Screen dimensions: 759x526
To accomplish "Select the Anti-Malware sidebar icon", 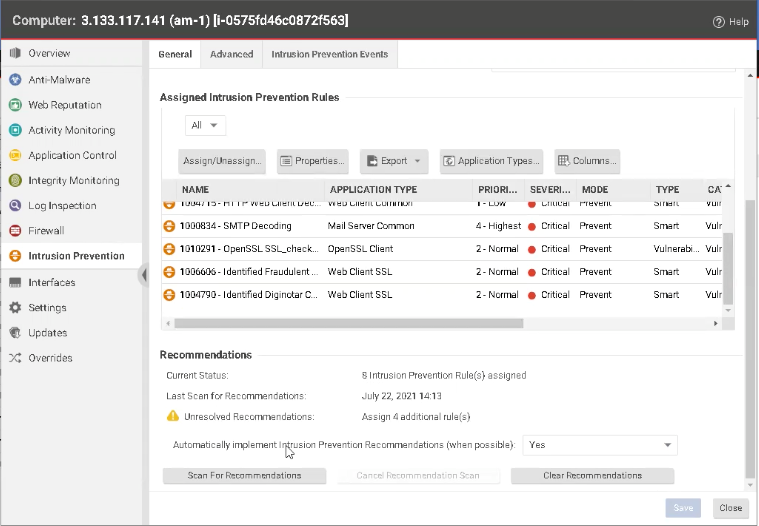I will pyautogui.click(x=15, y=80).
